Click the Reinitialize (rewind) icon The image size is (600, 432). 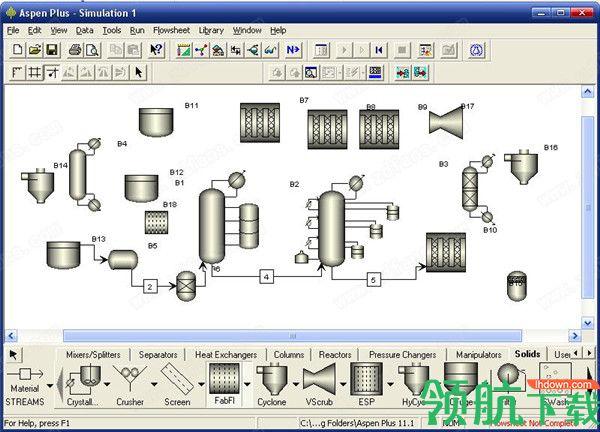(379, 50)
